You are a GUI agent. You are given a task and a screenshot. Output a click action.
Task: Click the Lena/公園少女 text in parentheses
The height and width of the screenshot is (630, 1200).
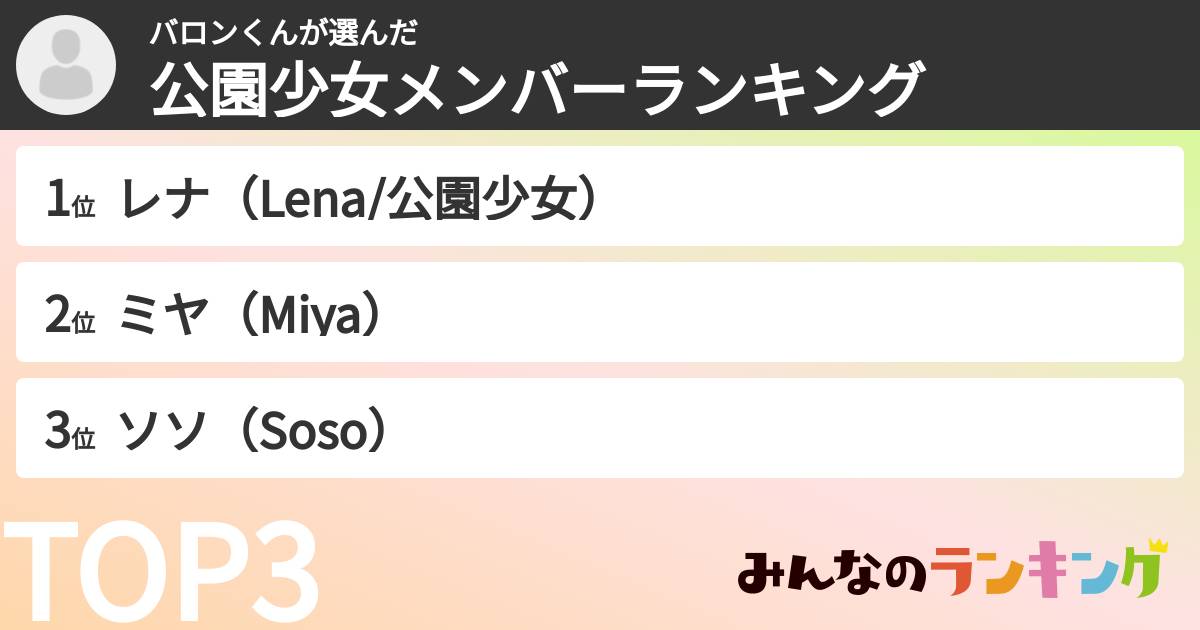(x=416, y=200)
